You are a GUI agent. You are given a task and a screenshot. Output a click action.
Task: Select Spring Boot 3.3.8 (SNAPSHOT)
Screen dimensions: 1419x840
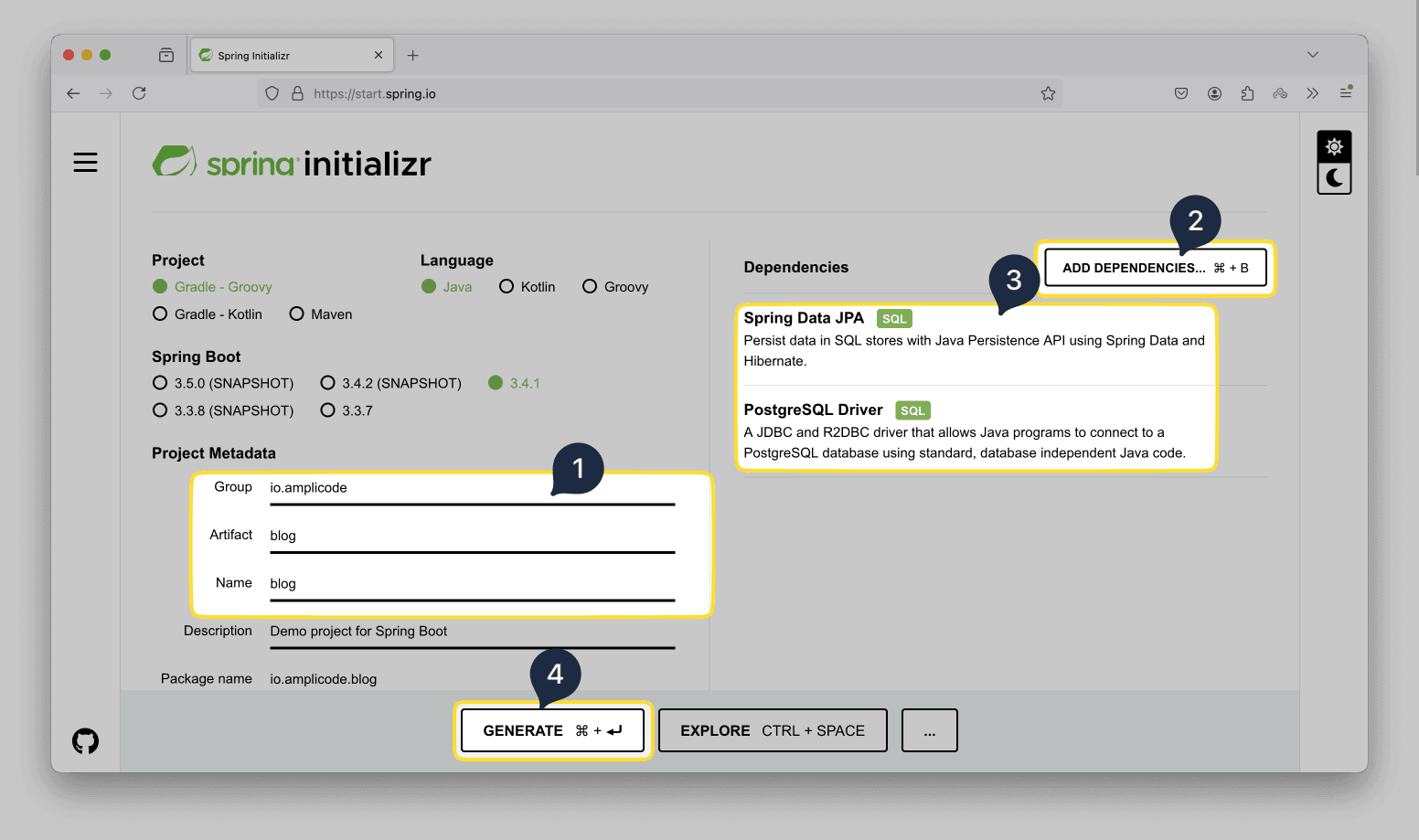pyautogui.click(x=223, y=410)
